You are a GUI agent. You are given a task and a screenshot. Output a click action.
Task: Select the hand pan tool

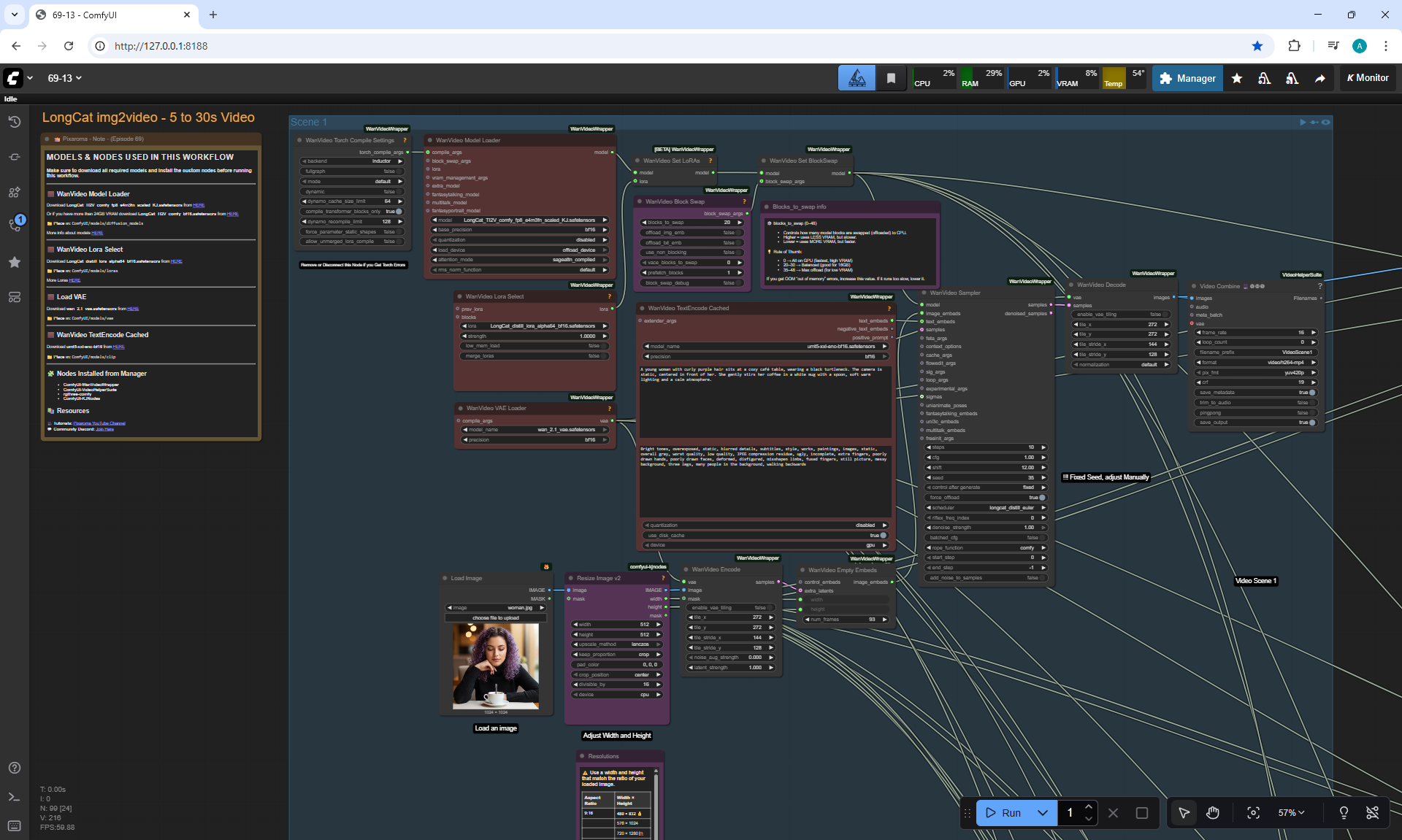coord(1212,812)
